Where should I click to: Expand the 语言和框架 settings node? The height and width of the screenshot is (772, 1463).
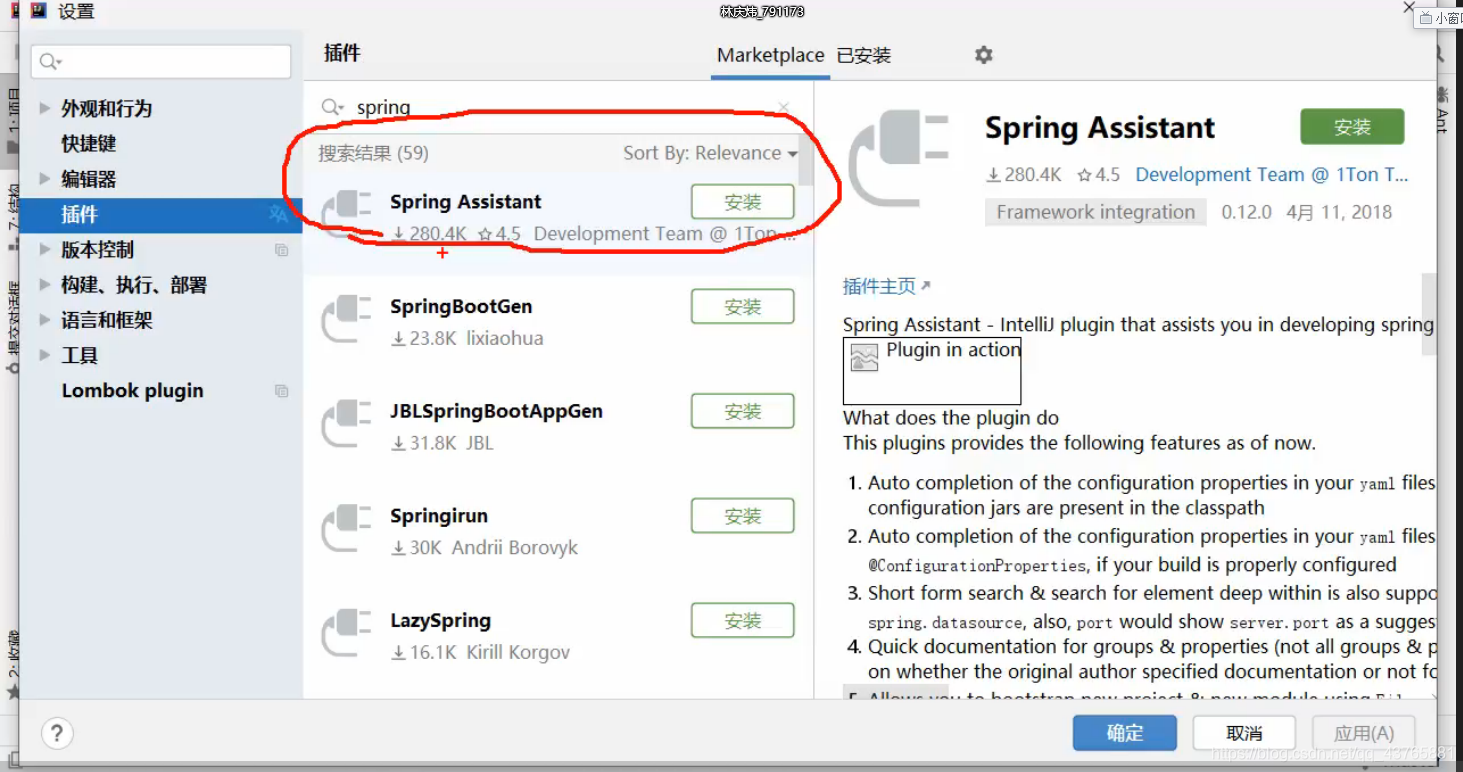coord(44,320)
